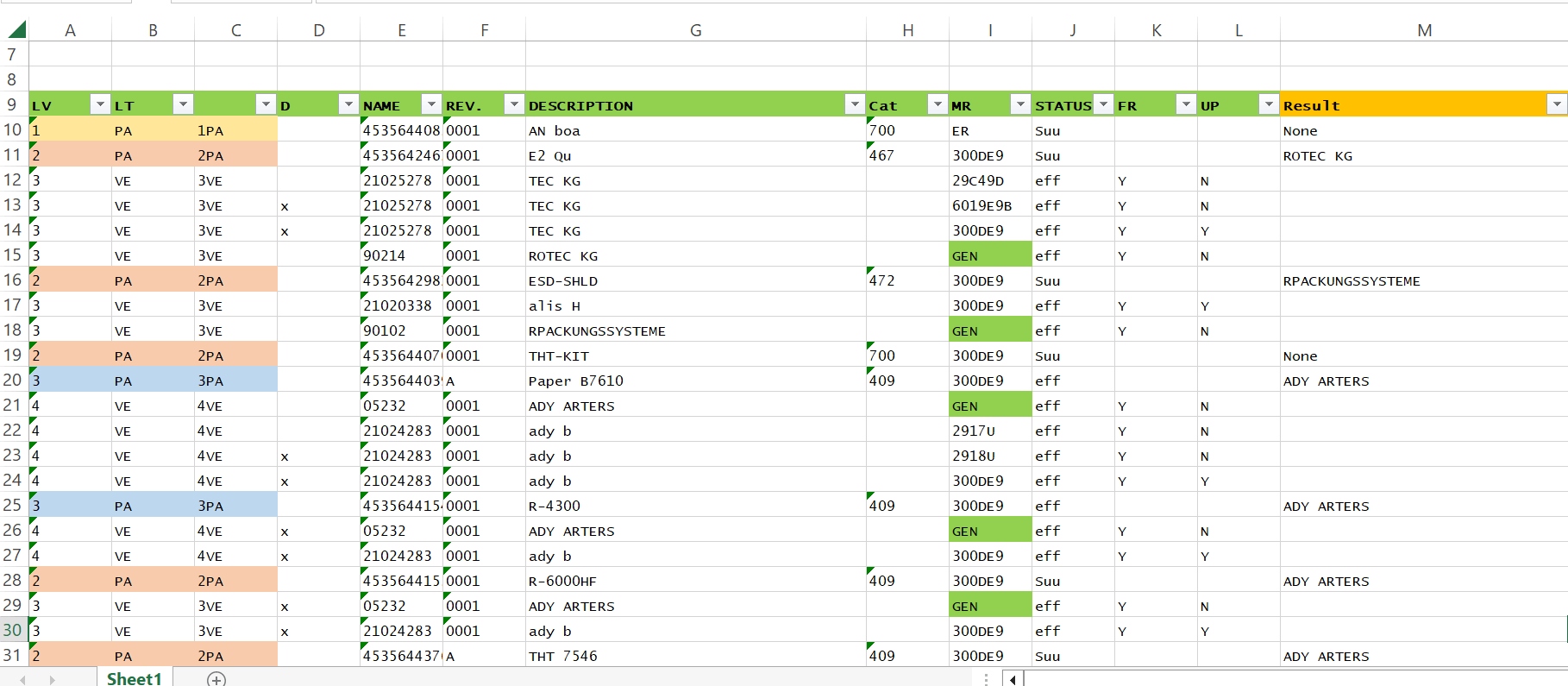
Task: Select the ESD-SHLD description cell
Action: click(x=696, y=280)
